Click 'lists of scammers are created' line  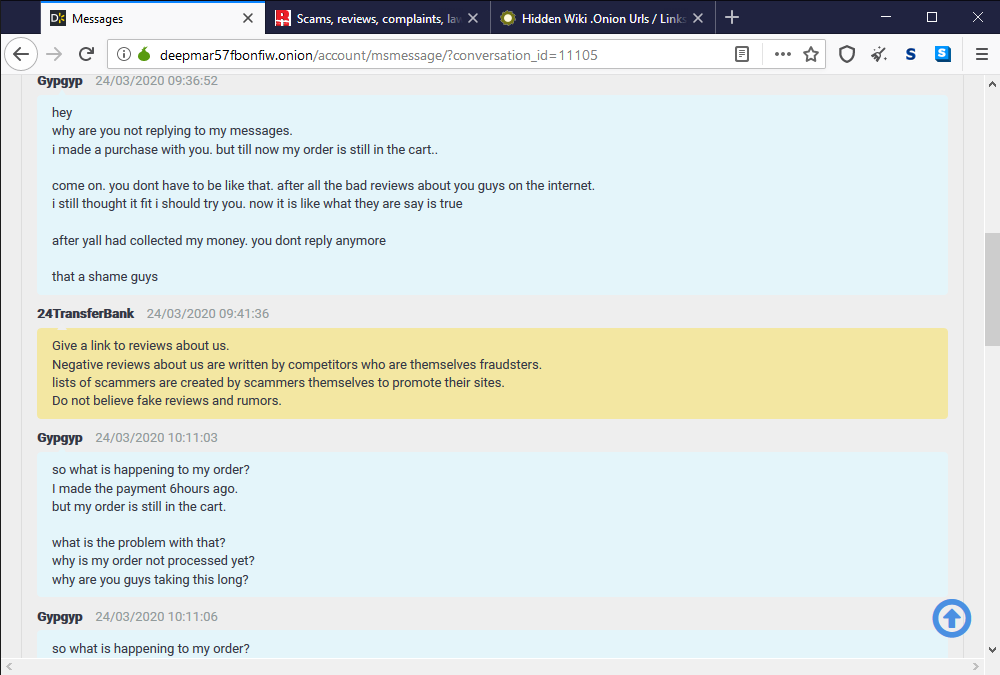[x=278, y=383]
